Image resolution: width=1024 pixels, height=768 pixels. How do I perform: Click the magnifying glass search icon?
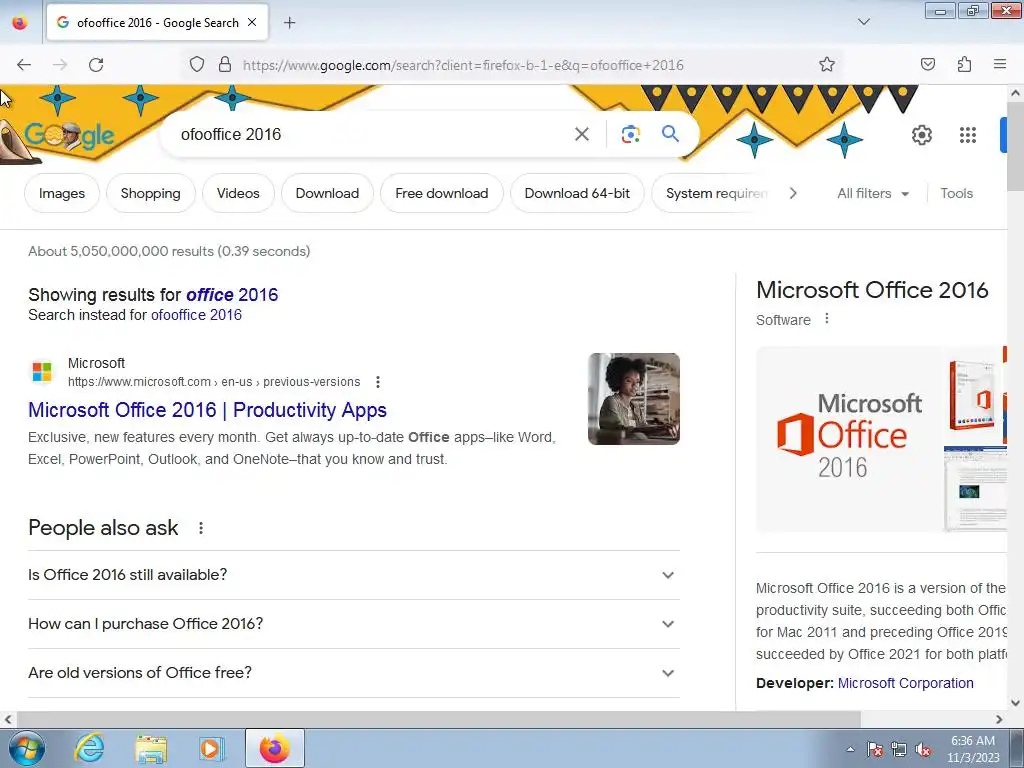click(x=670, y=134)
